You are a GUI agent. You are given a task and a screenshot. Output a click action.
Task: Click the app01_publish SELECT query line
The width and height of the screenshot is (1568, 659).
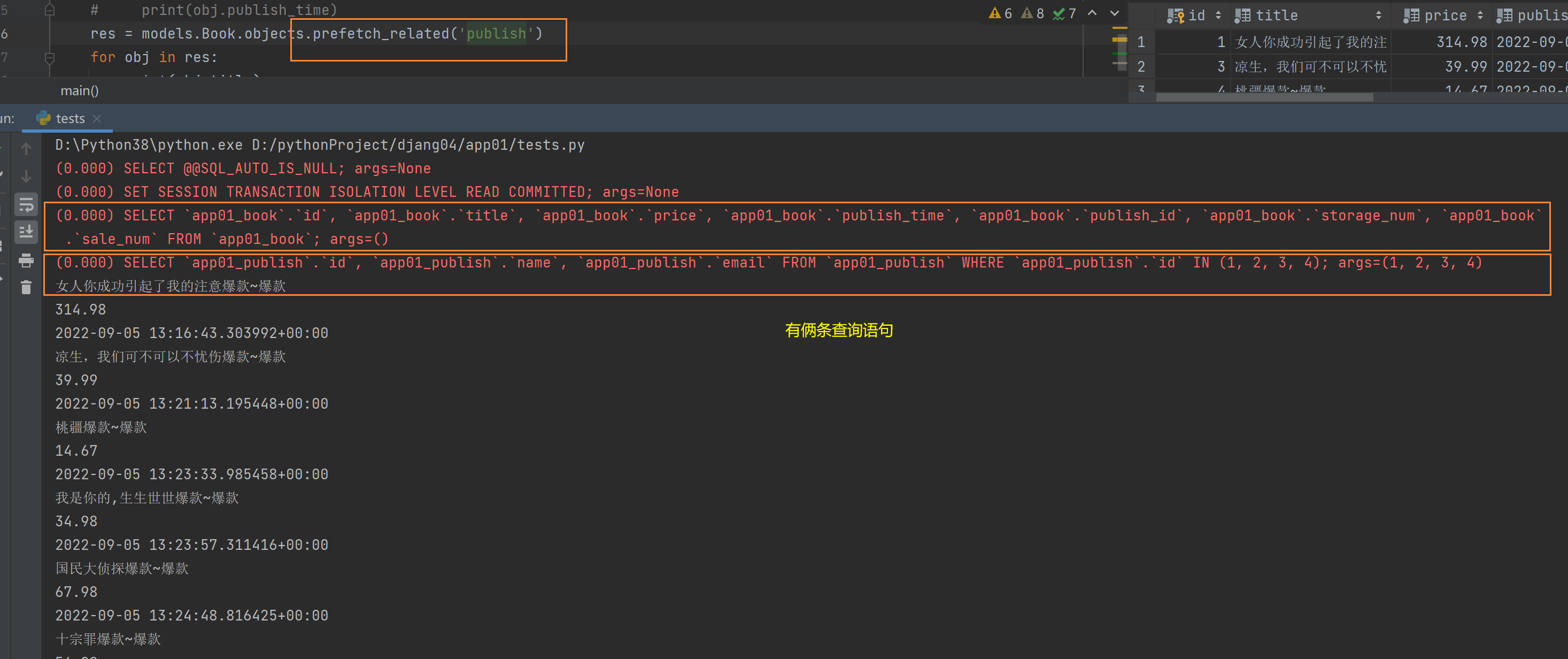pyautogui.click(x=769, y=263)
